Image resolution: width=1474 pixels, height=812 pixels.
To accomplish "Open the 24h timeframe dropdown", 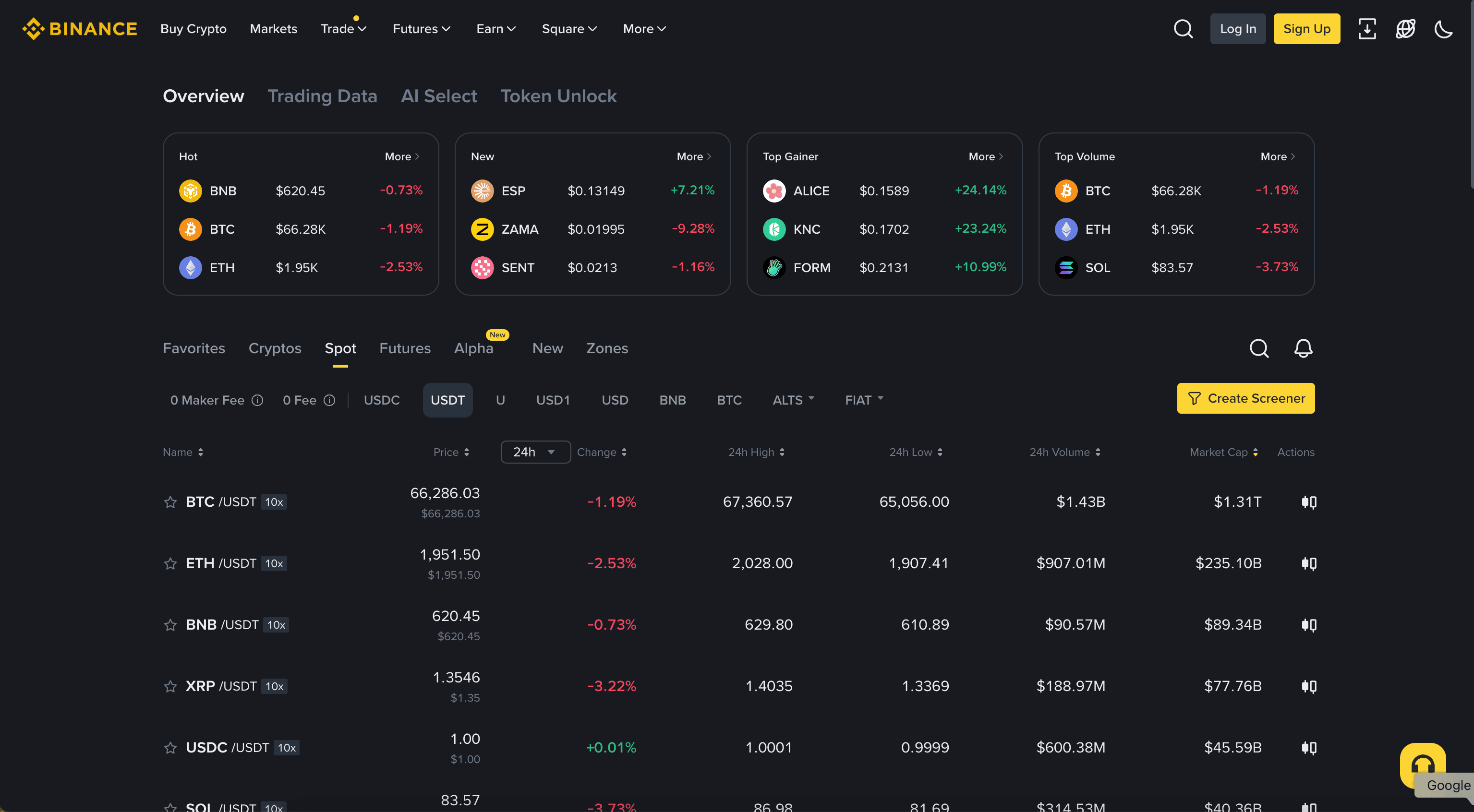I will (534, 452).
